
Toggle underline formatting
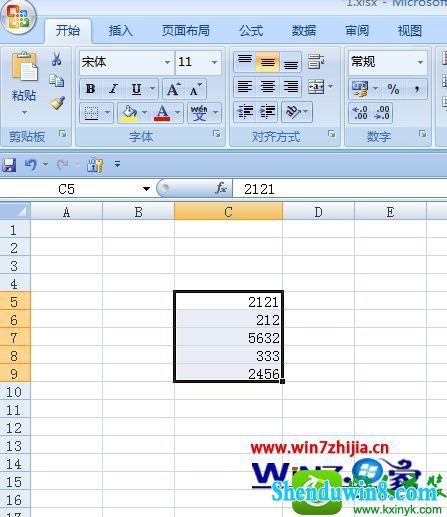(x=136, y=89)
